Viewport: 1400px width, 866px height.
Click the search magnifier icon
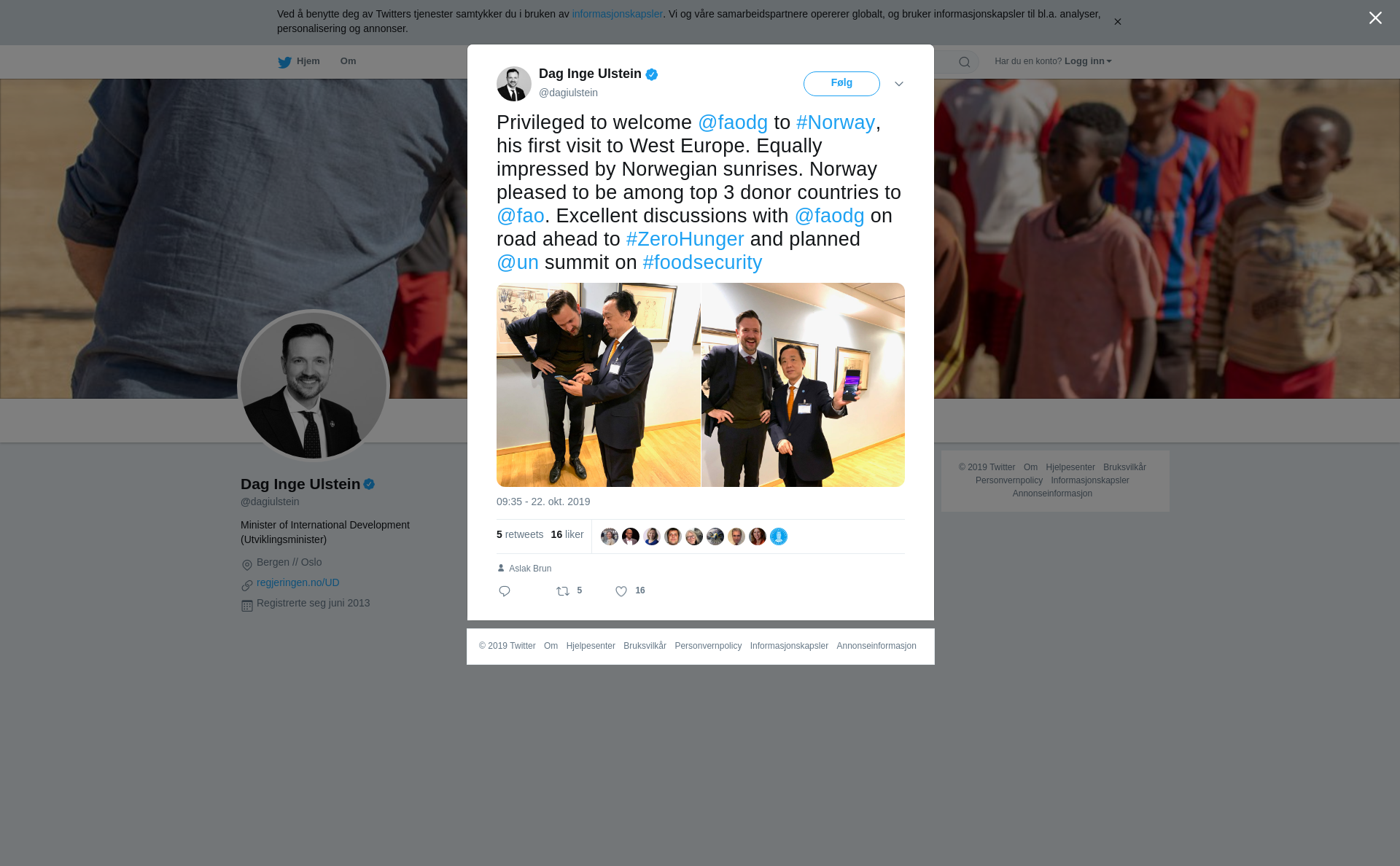coord(965,62)
